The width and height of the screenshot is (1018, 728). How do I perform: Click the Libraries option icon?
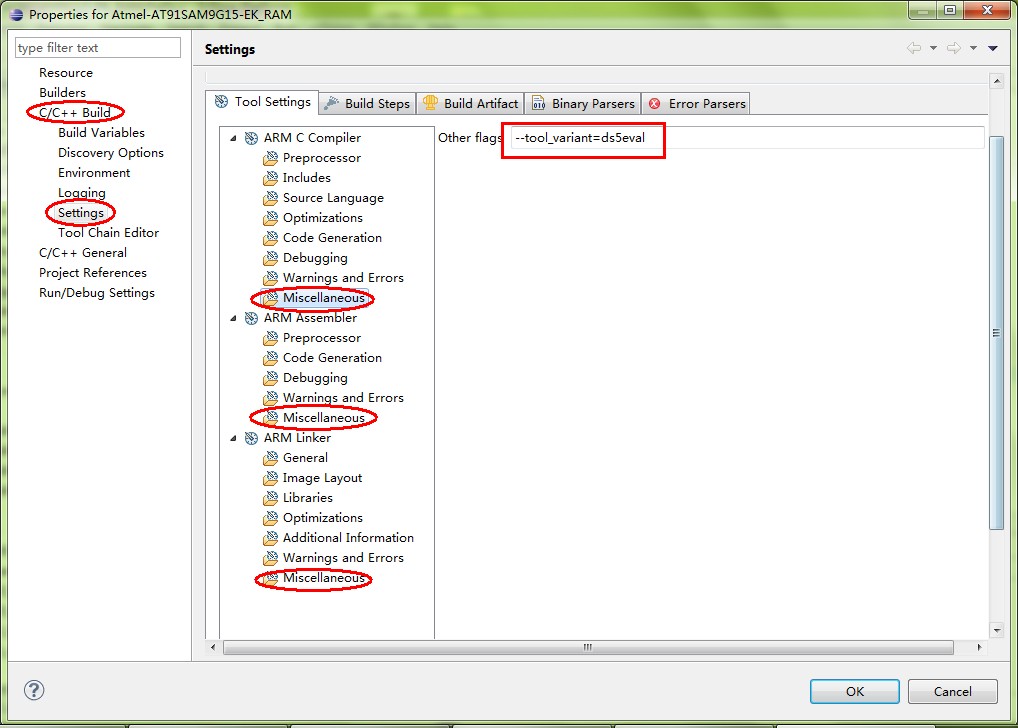pyautogui.click(x=270, y=498)
